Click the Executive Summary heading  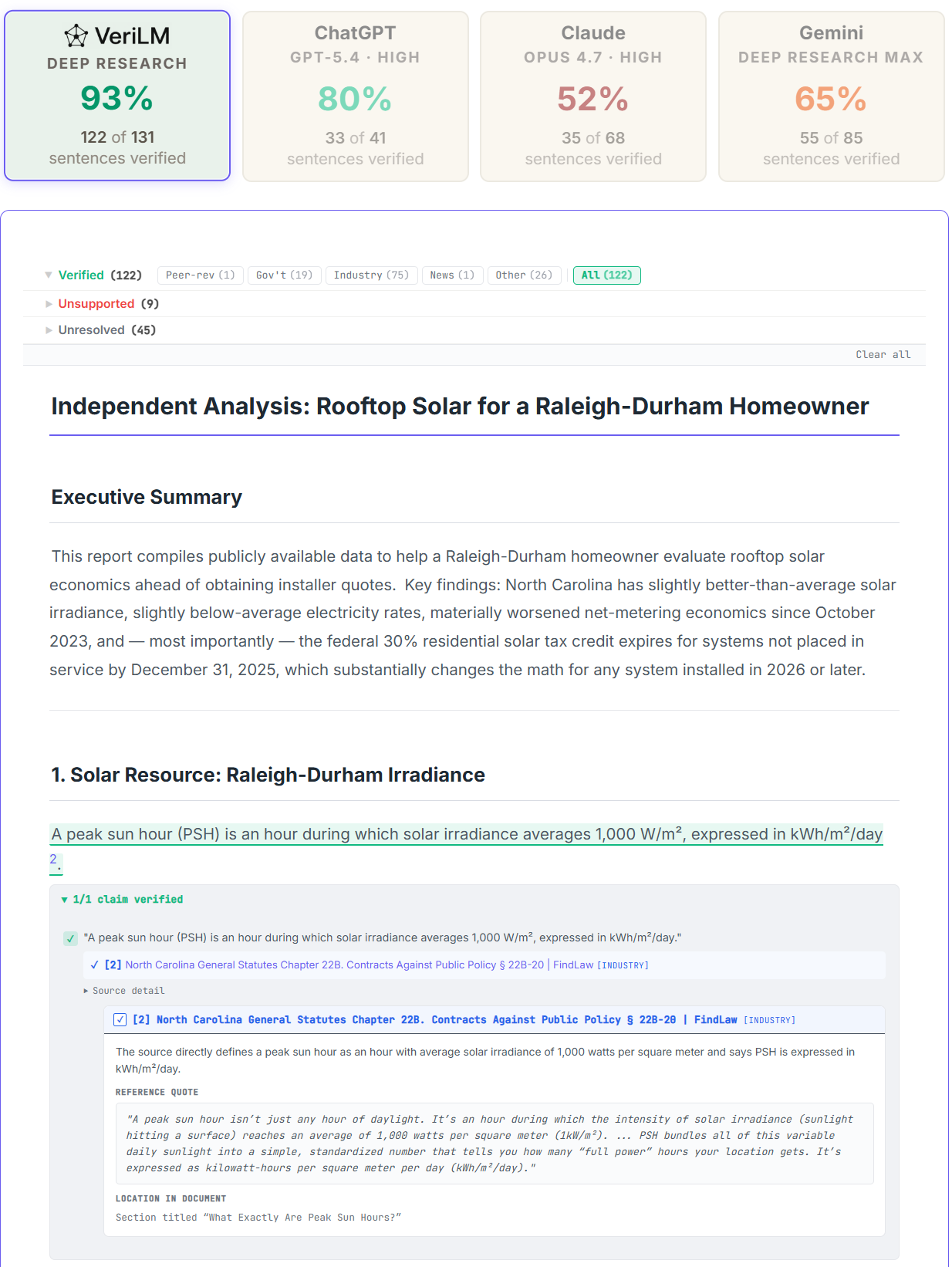click(x=147, y=497)
